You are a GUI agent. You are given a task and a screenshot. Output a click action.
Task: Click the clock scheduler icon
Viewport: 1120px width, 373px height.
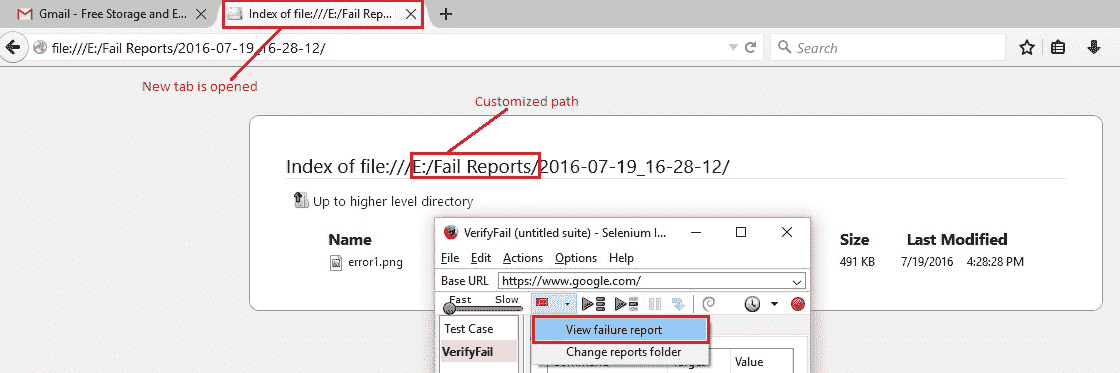point(752,304)
